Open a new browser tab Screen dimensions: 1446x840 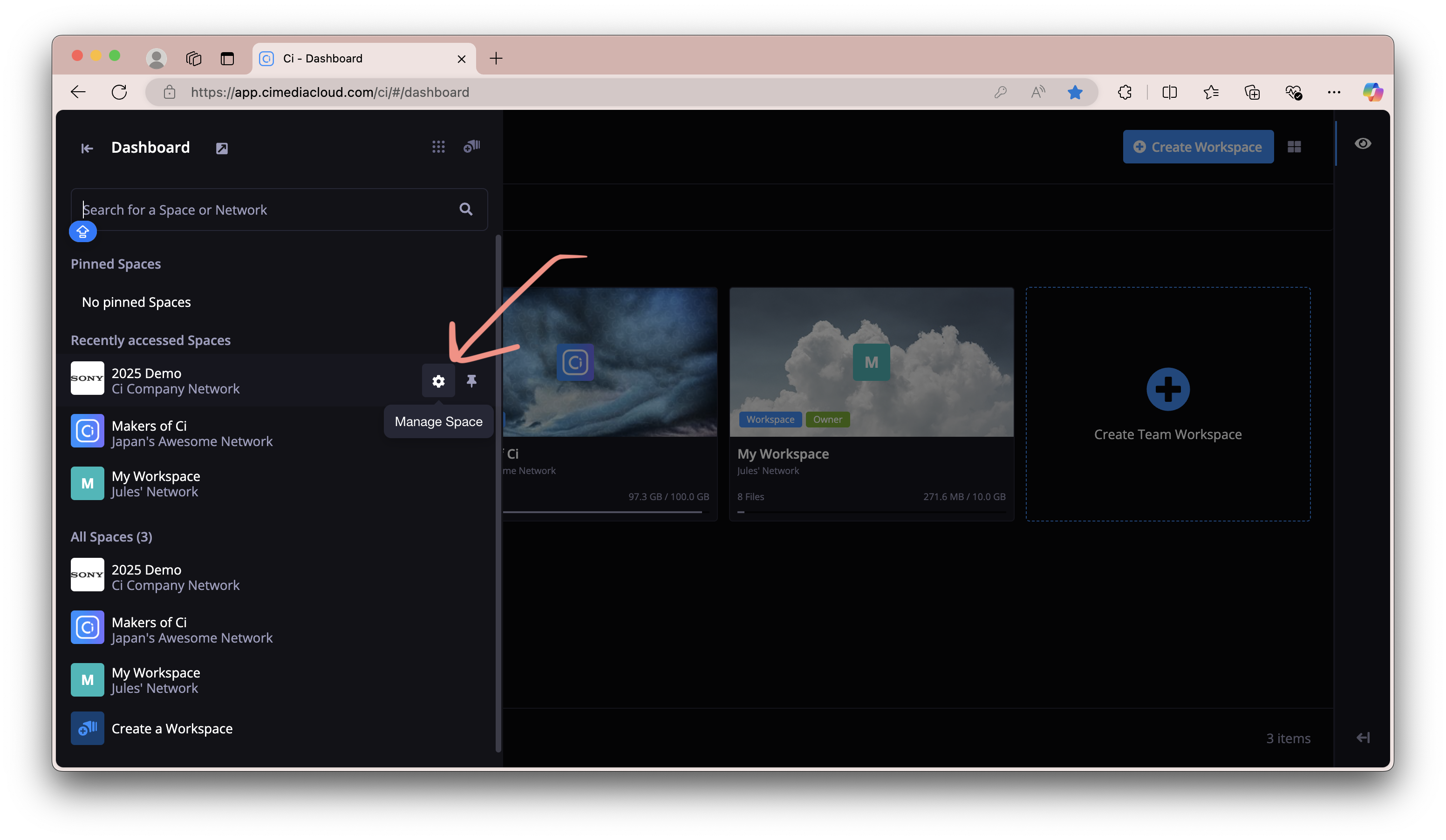(x=496, y=58)
